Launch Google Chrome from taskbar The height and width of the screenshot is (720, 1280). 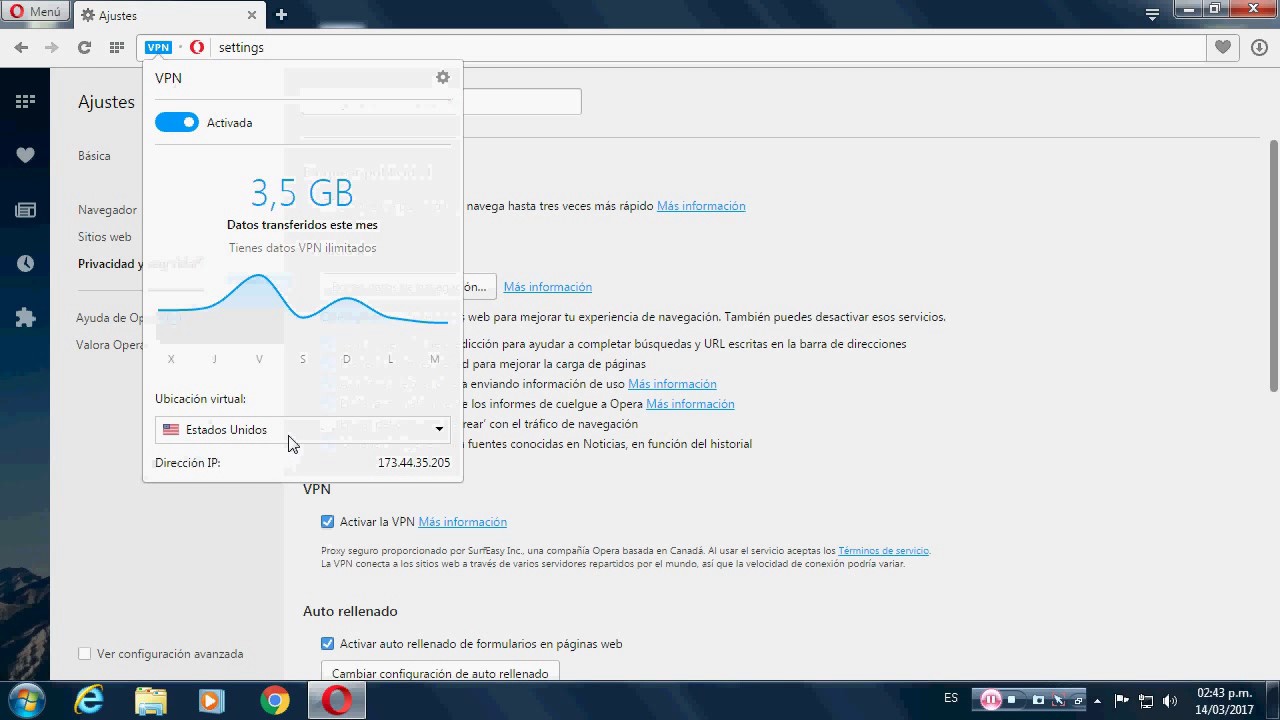pos(274,700)
